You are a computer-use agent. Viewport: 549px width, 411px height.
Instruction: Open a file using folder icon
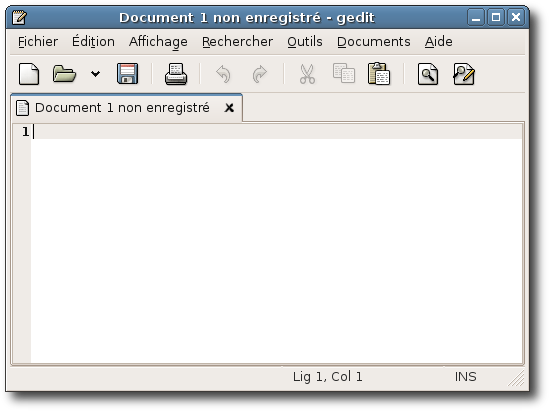(64, 74)
